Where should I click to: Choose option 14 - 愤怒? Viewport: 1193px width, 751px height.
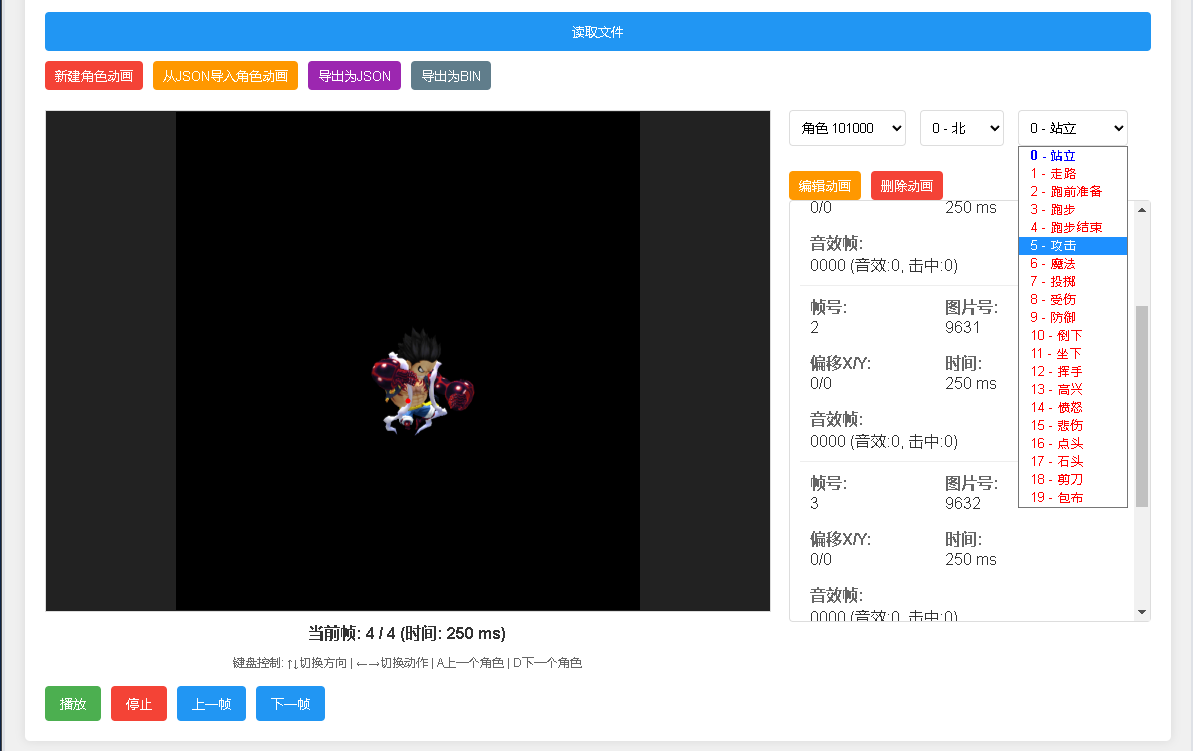pos(1073,408)
